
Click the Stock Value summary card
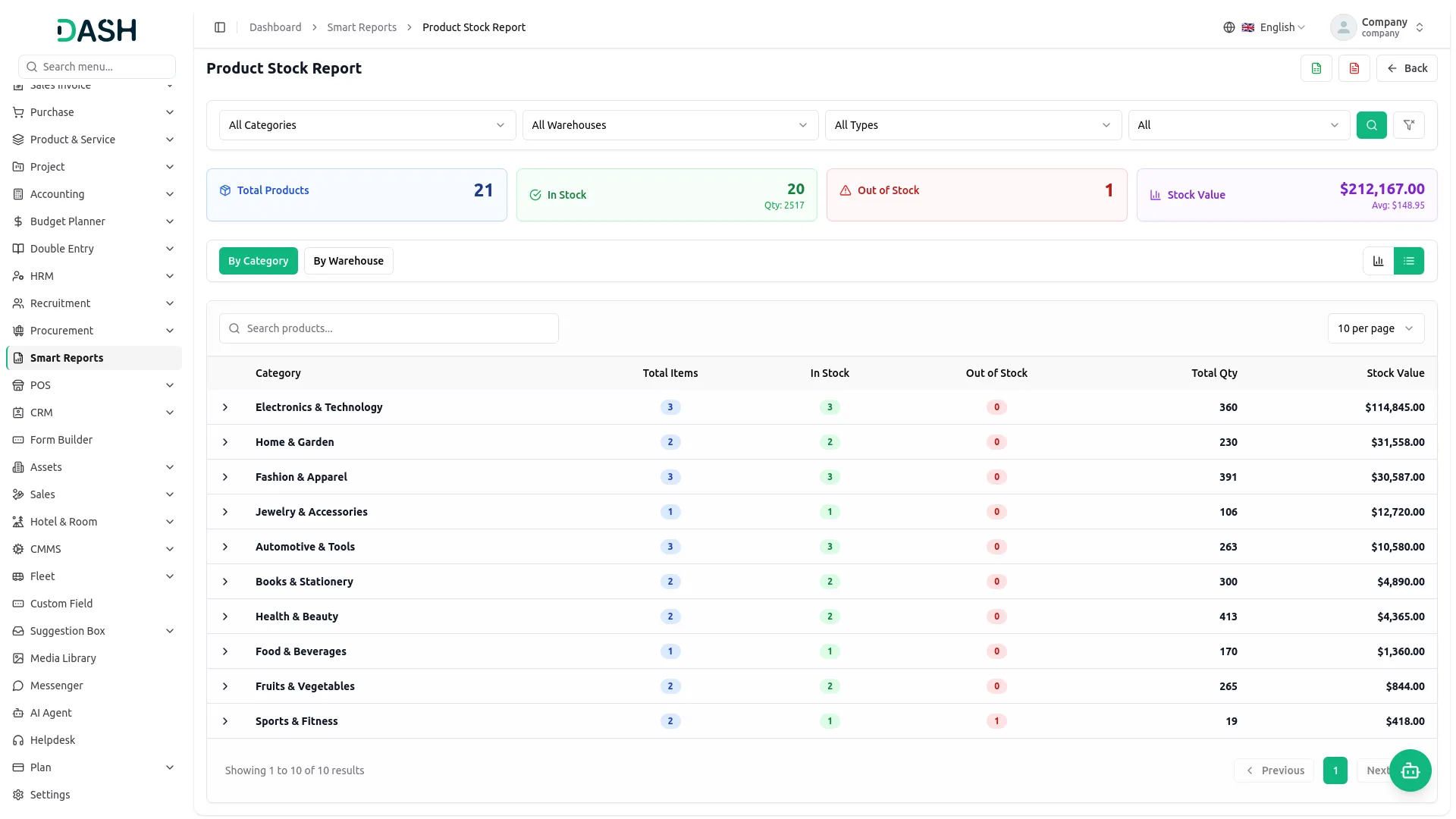click(1287, 195)
